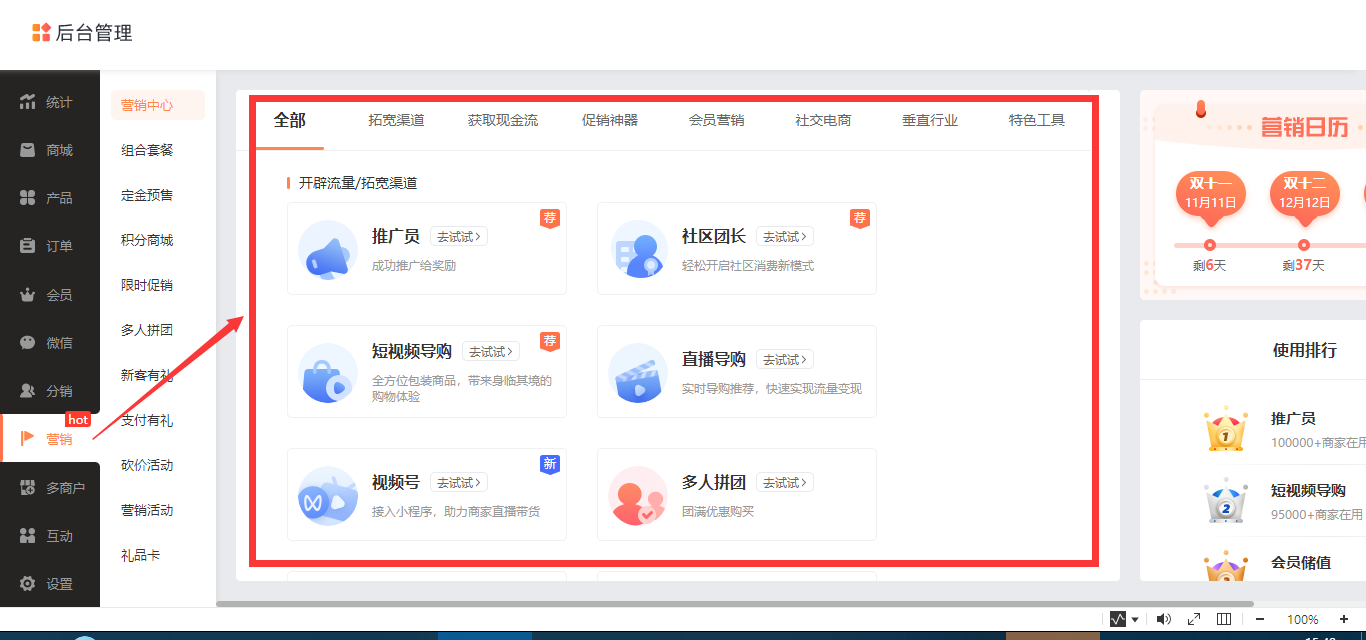Switch to the 特色工具 tab
This screenshot has width=1366, height=640.
coord(1037,120)
